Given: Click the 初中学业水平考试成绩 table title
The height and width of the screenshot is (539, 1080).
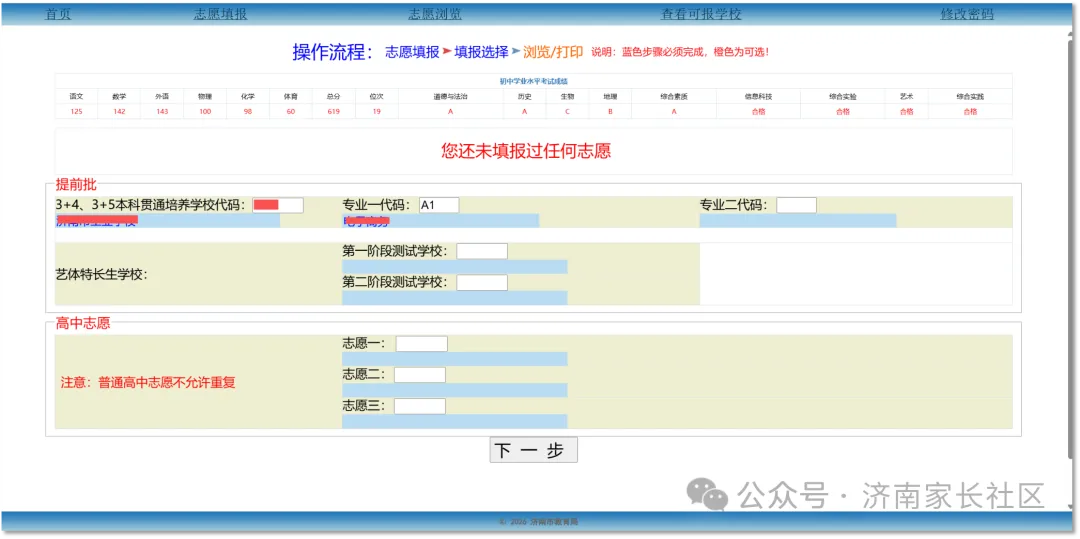Looking at the screenshot, I should 534,81.
